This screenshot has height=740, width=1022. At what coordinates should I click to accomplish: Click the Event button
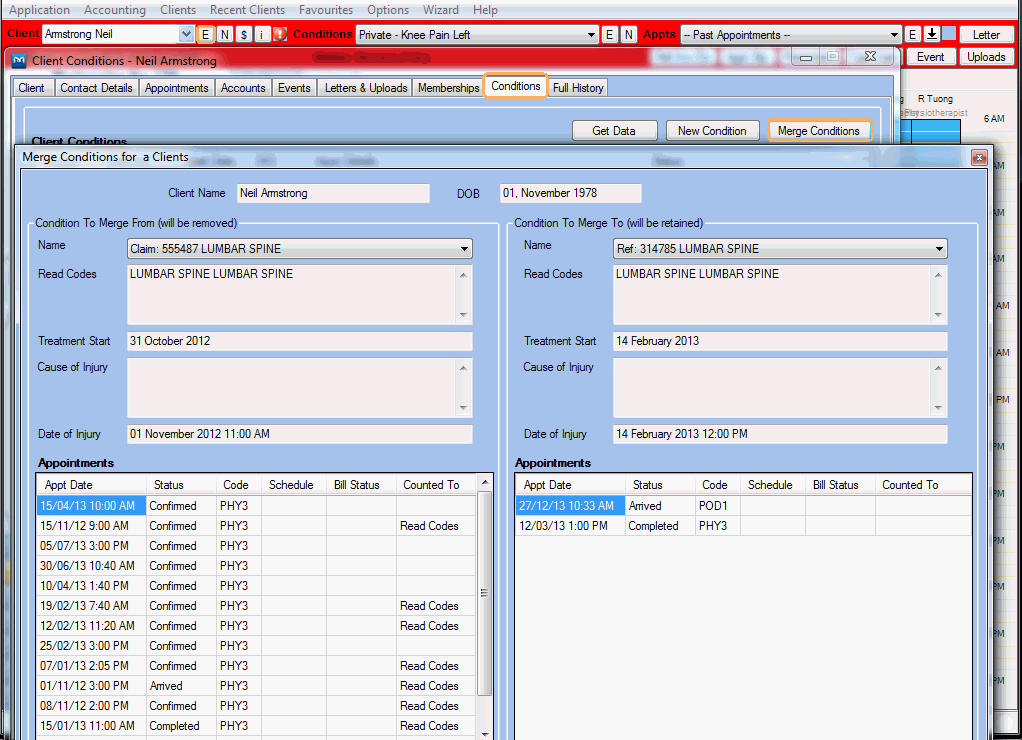[x=930, y=57]
